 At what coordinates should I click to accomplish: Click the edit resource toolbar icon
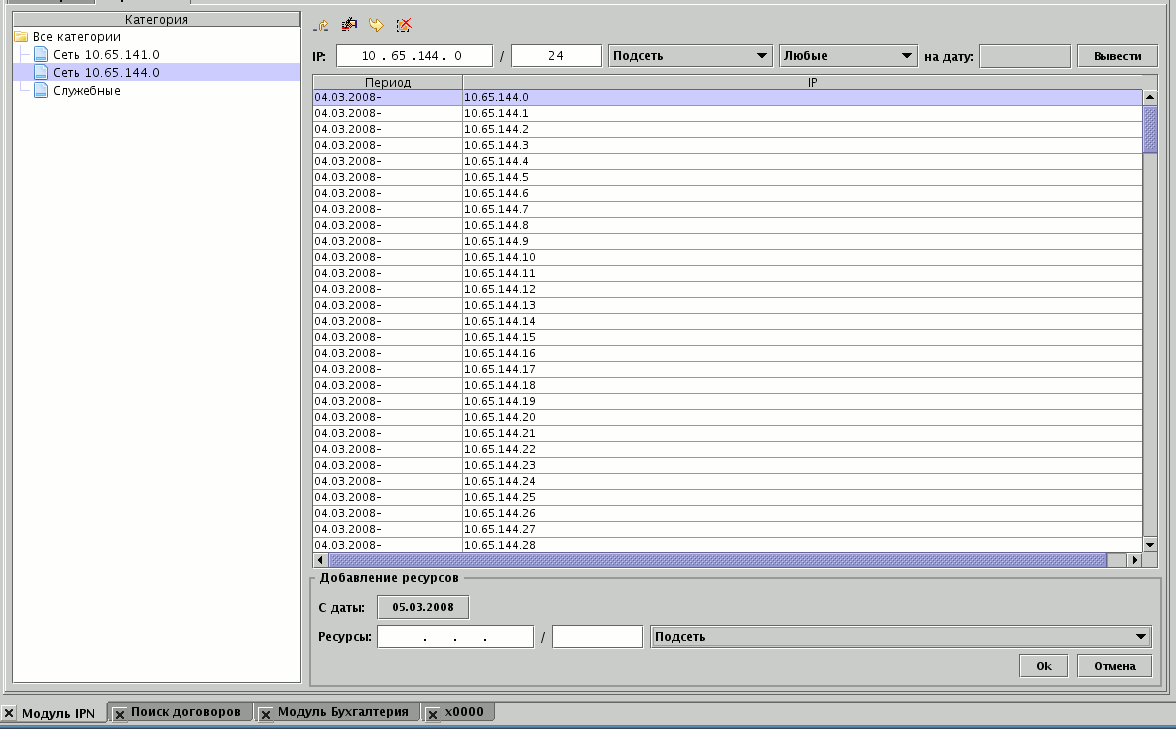pyautogui.click(x=349, y=25)
